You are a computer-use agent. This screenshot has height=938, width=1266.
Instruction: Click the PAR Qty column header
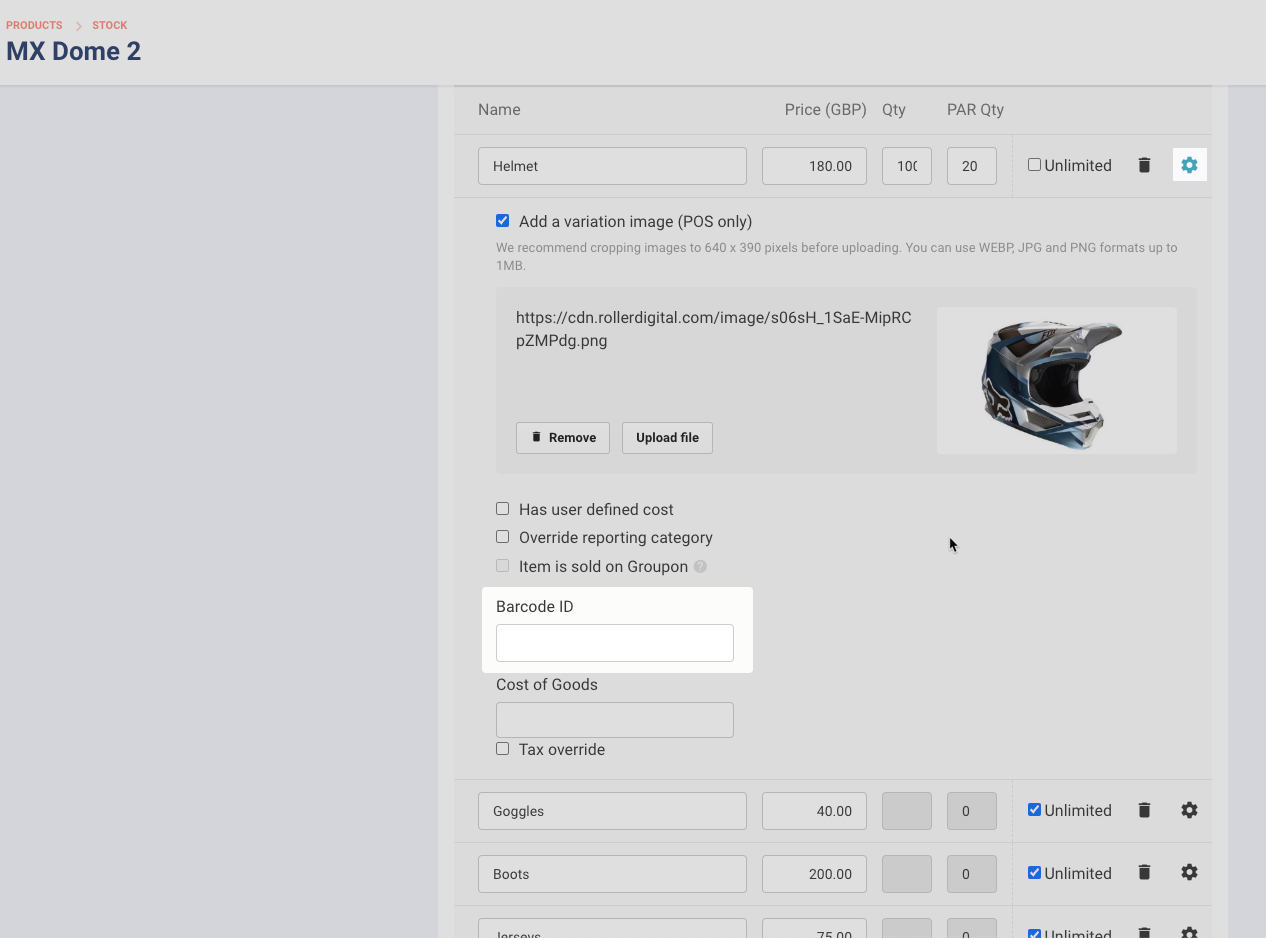tap(975, 110)
